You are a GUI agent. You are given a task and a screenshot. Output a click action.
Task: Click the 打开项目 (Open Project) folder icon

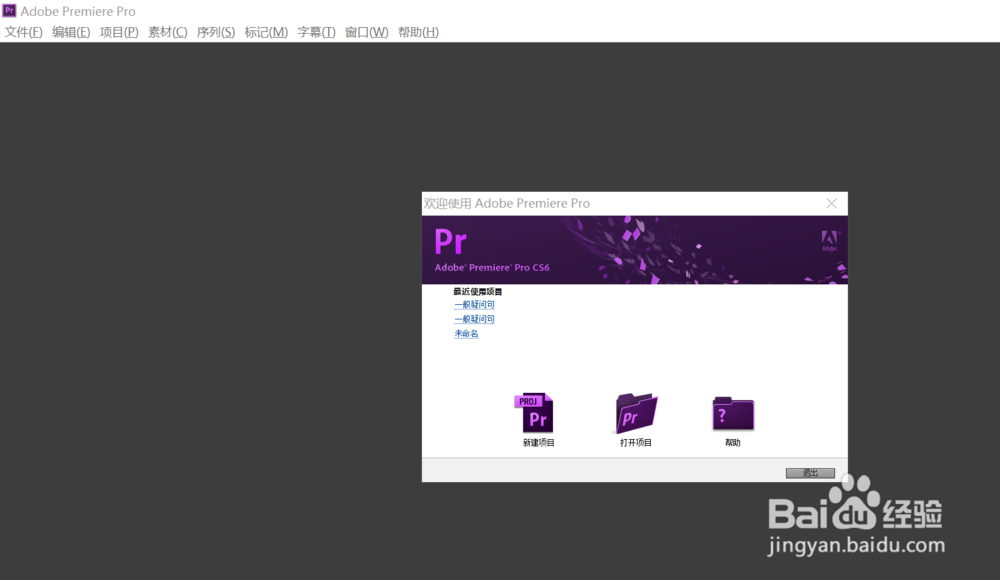(x=636, y=413)
